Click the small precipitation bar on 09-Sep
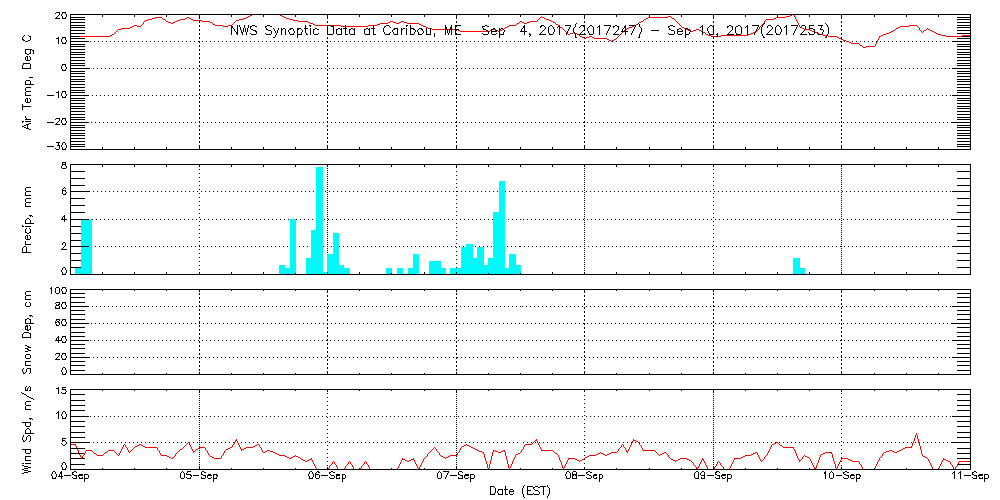The image size is (1000, 500). point(797,265)
